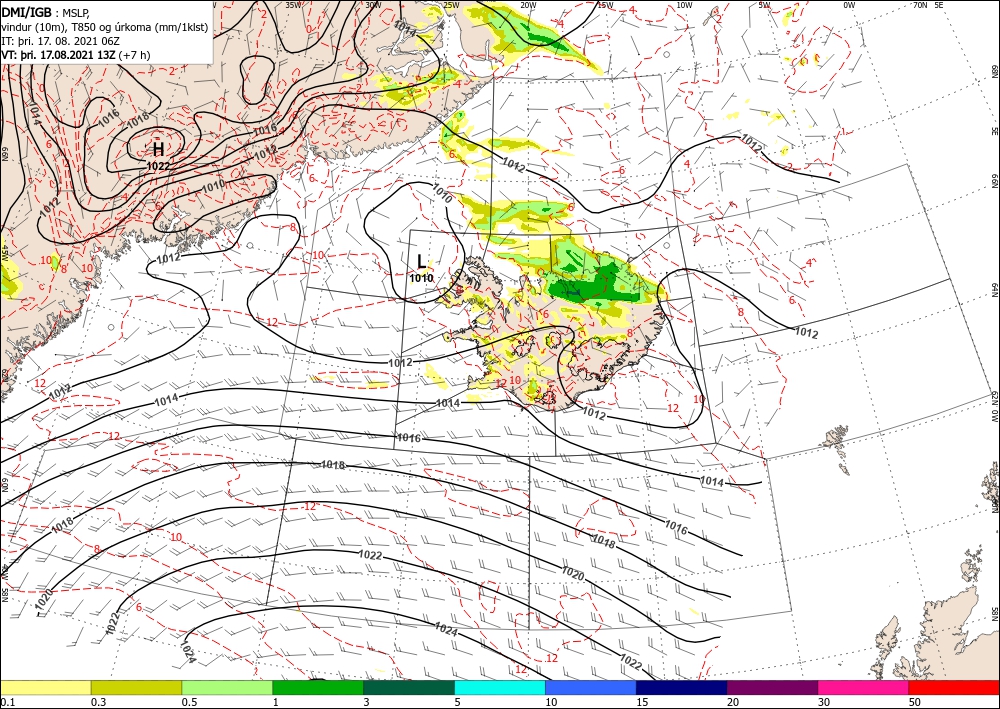Click the yellow 0.1–0.3 mm legend swatch
The image size is (1000, 709).
pos(45,688)
